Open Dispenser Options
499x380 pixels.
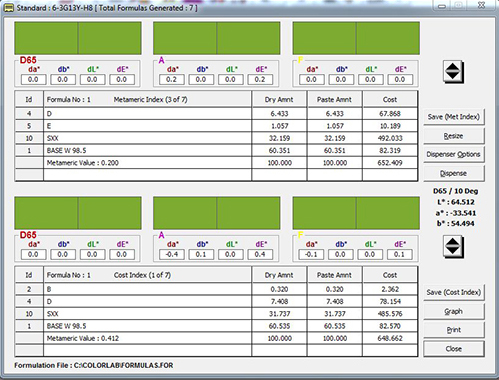[454, 154]
